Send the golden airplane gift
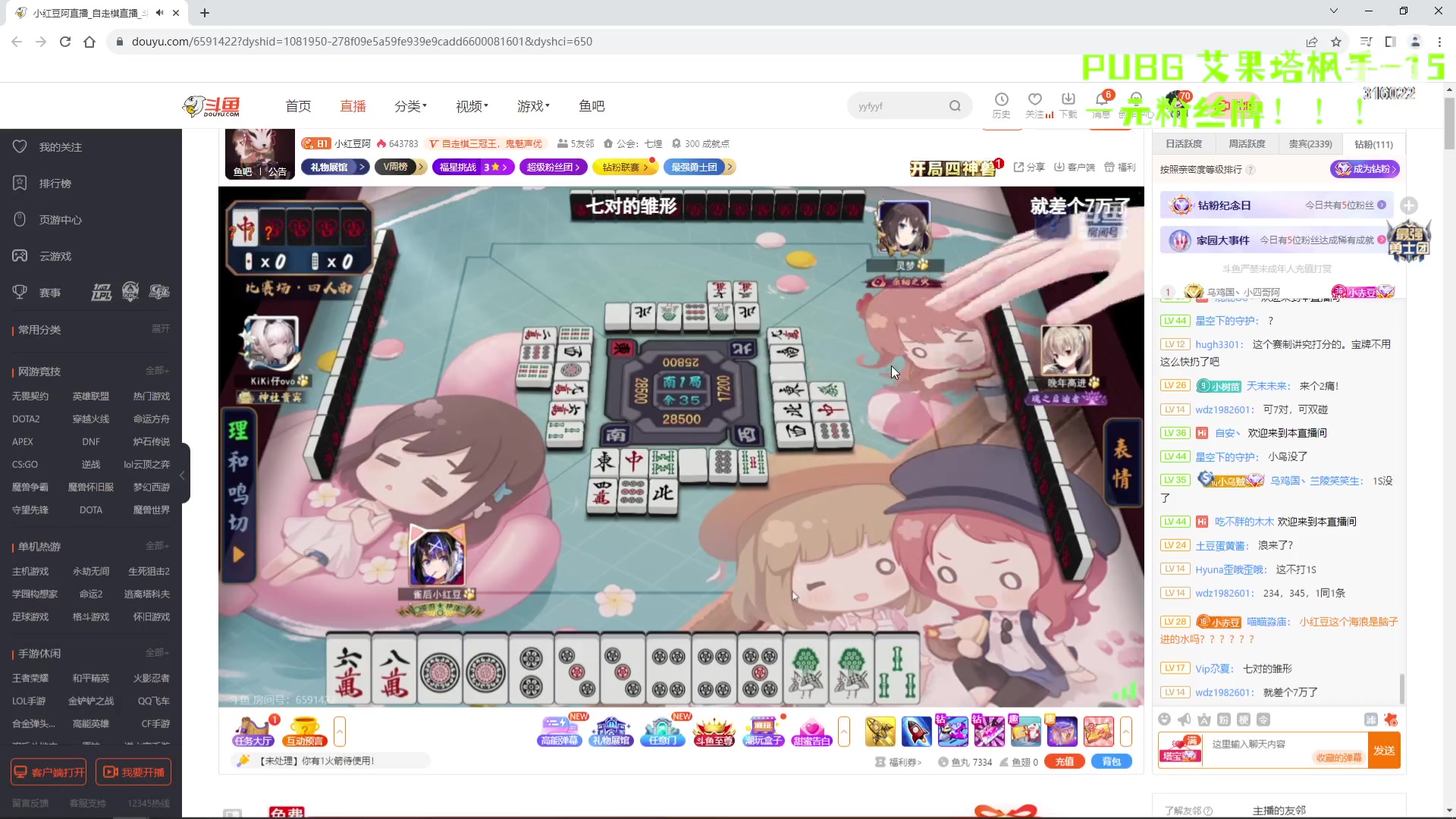This screenshot has width=1456, height=819. pos(880,732)
